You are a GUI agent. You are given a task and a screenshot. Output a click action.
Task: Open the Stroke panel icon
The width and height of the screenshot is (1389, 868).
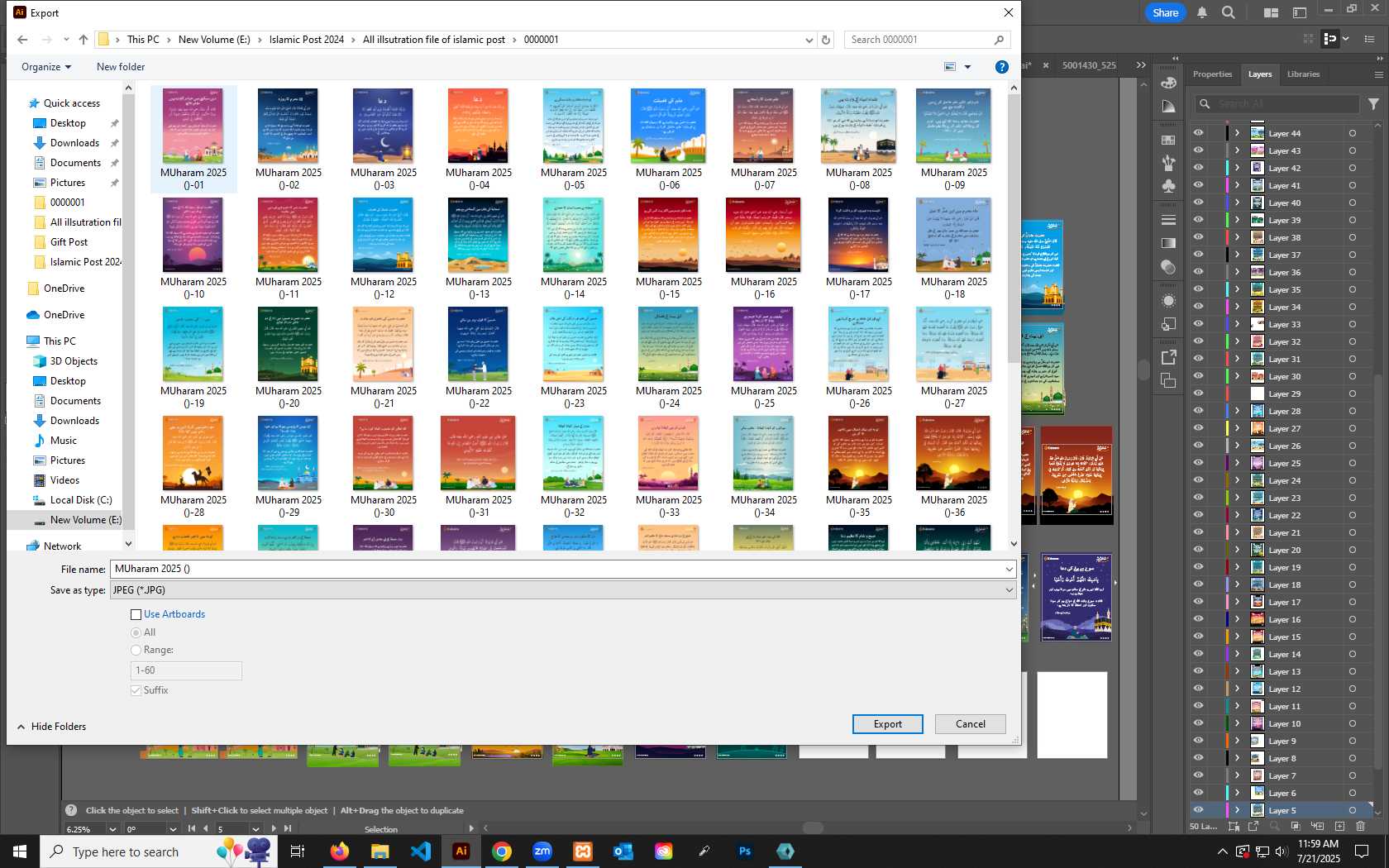tap(1168, 220)
